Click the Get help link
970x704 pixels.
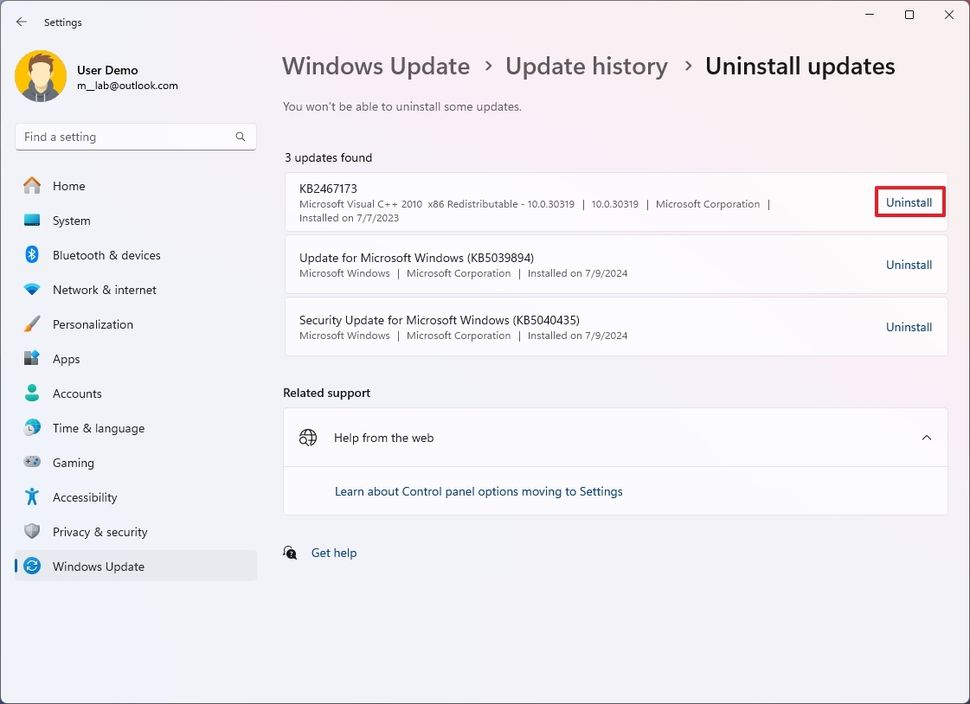point(333,552)
